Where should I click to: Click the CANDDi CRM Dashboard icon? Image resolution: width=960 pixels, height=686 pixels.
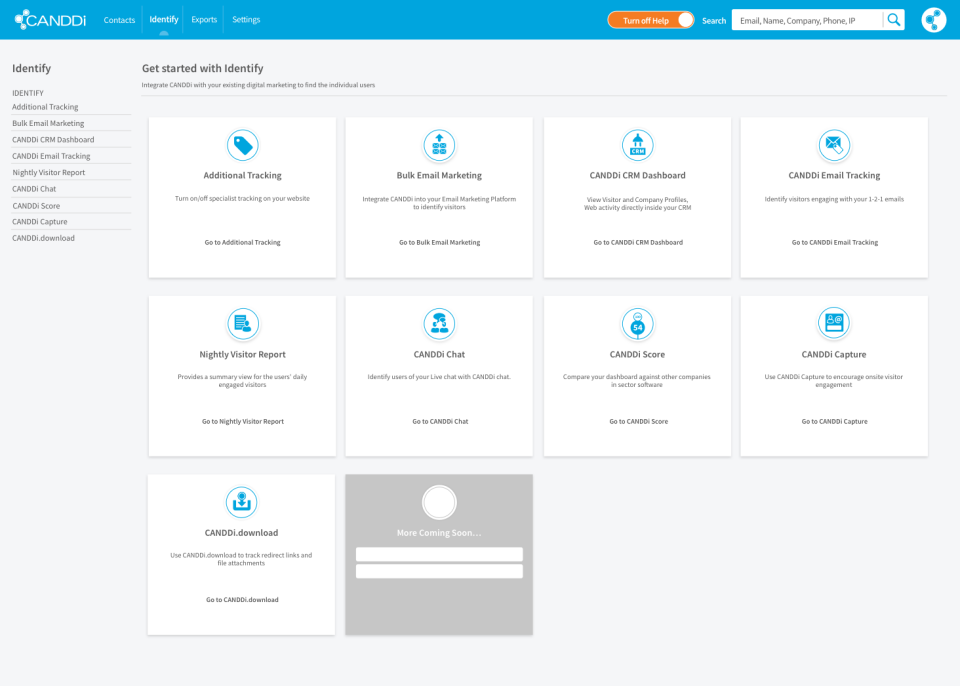coord(637,145)
